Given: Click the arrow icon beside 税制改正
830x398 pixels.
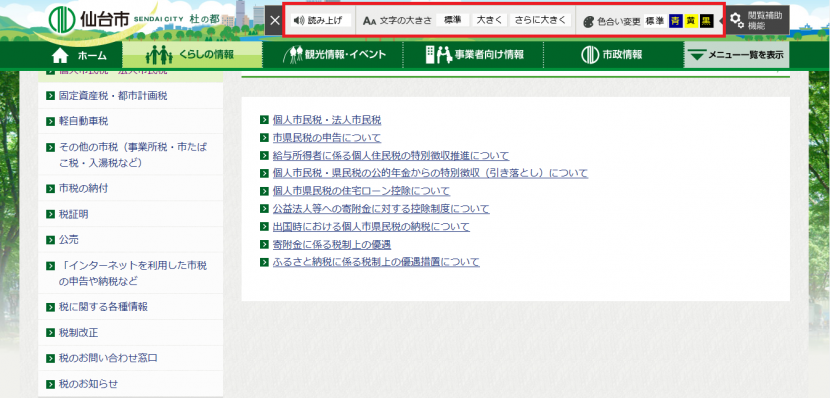Looking at the screenshot, I should pos(50,333).
